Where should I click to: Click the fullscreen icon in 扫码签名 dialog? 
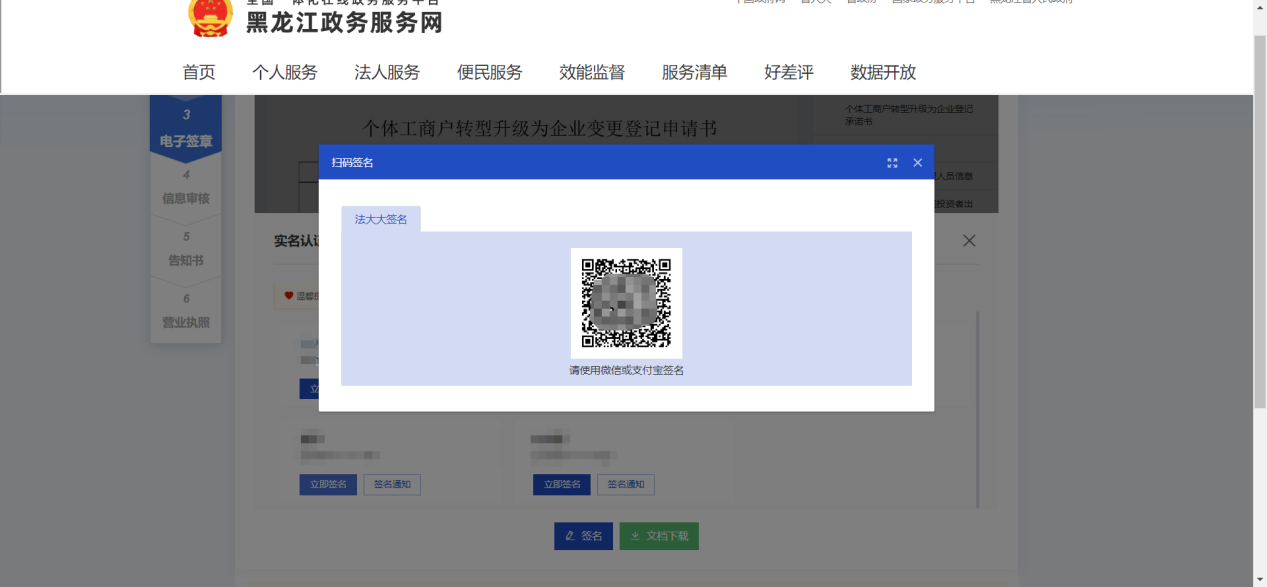892,163
